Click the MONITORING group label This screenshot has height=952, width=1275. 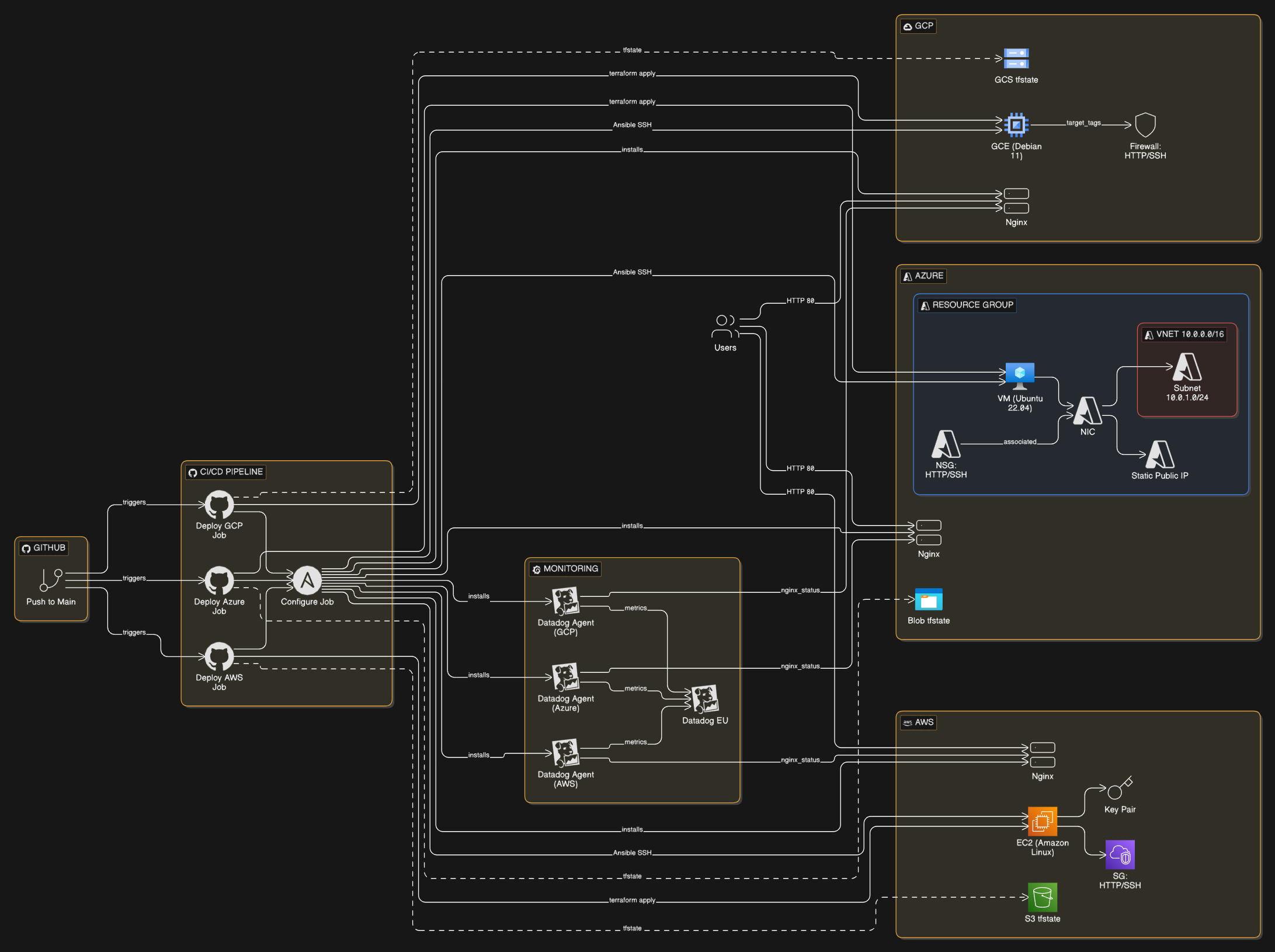pyautogui.click(x=565, y=569)
